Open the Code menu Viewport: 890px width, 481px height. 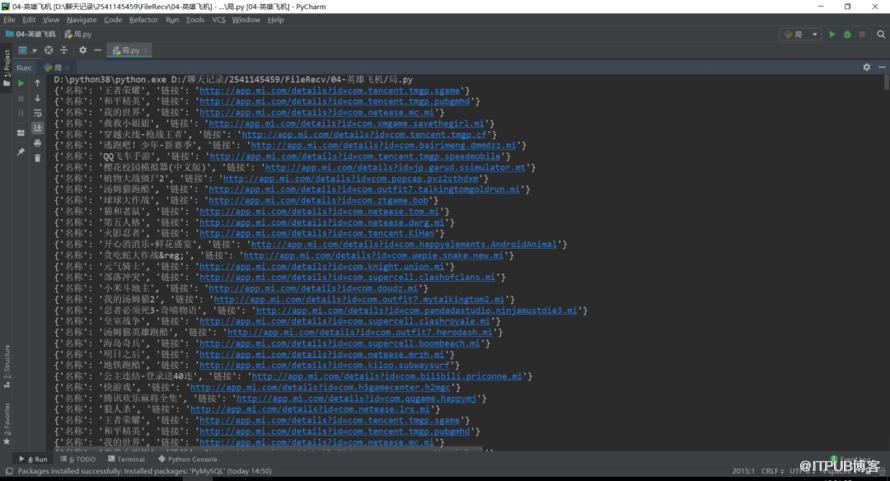[x=113, y=20]
